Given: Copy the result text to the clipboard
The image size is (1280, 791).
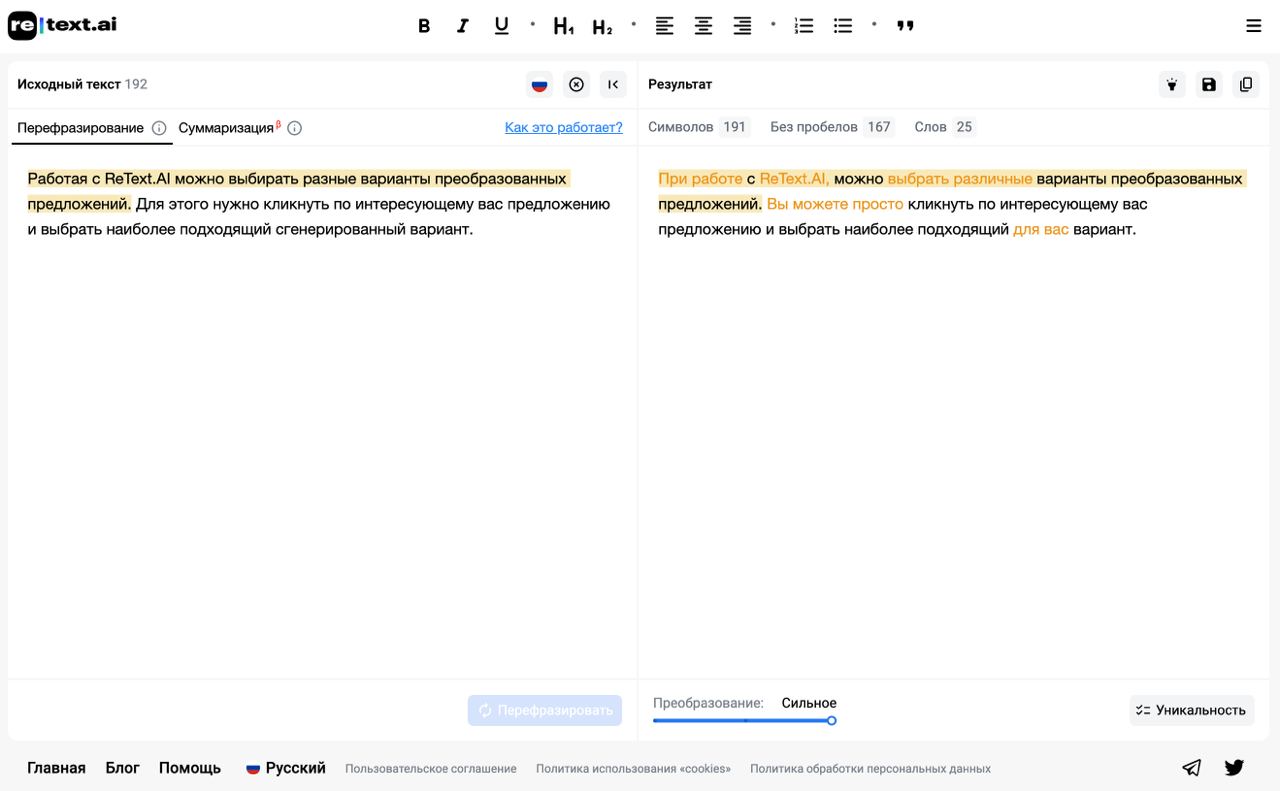Looking at the screenshot, I should (x=1246, y=85).
